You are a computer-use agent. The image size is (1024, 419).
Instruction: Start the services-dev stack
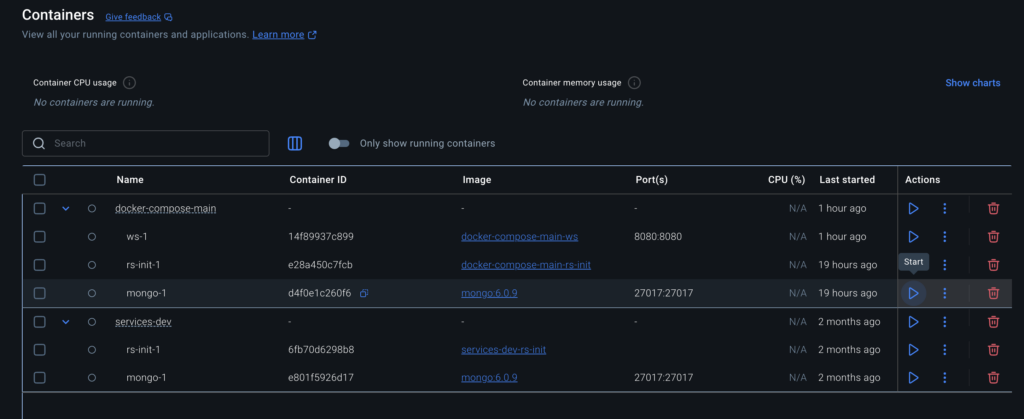[x=913, y=322]
